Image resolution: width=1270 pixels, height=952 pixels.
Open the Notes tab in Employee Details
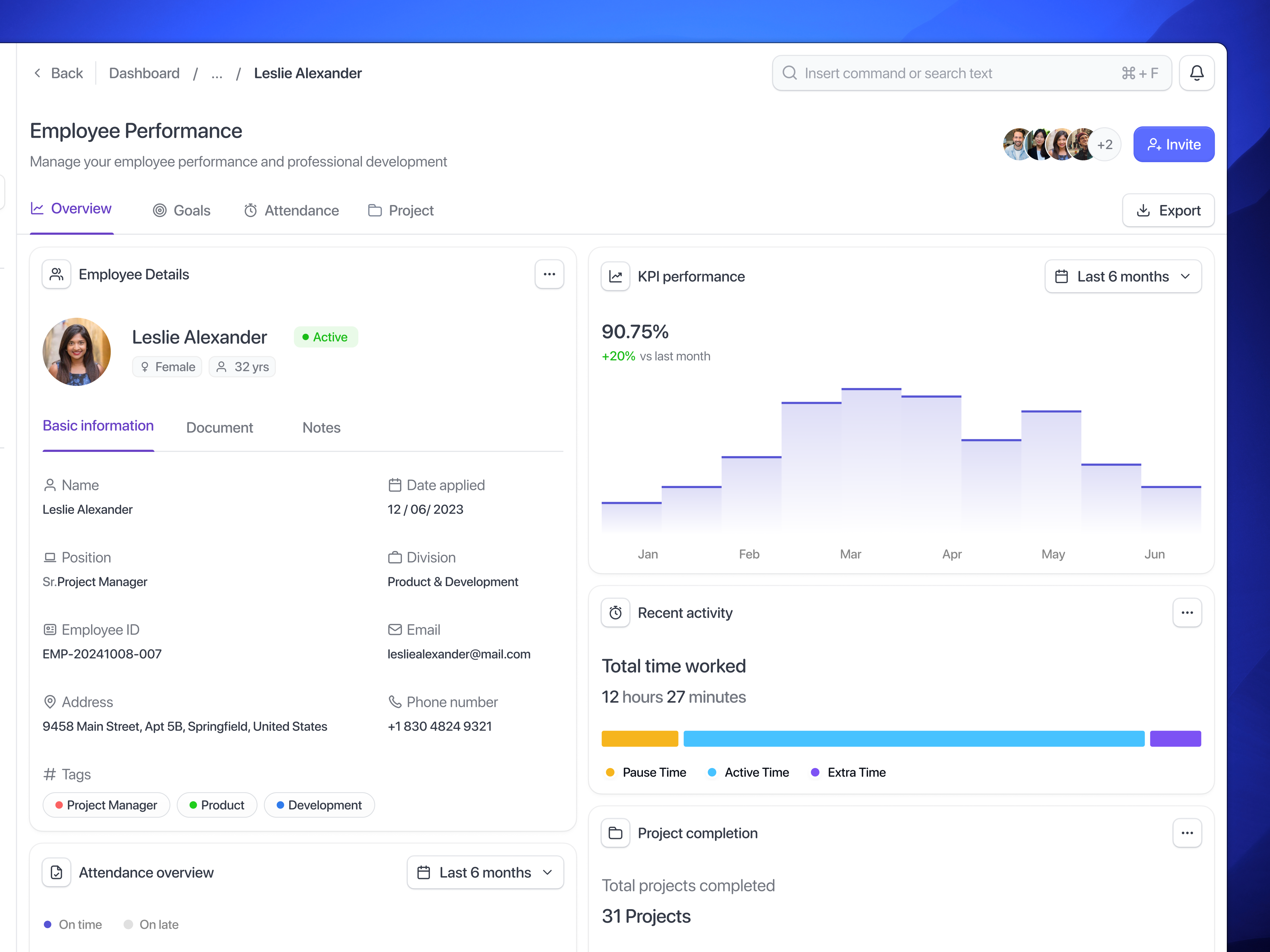click(321, 427)
